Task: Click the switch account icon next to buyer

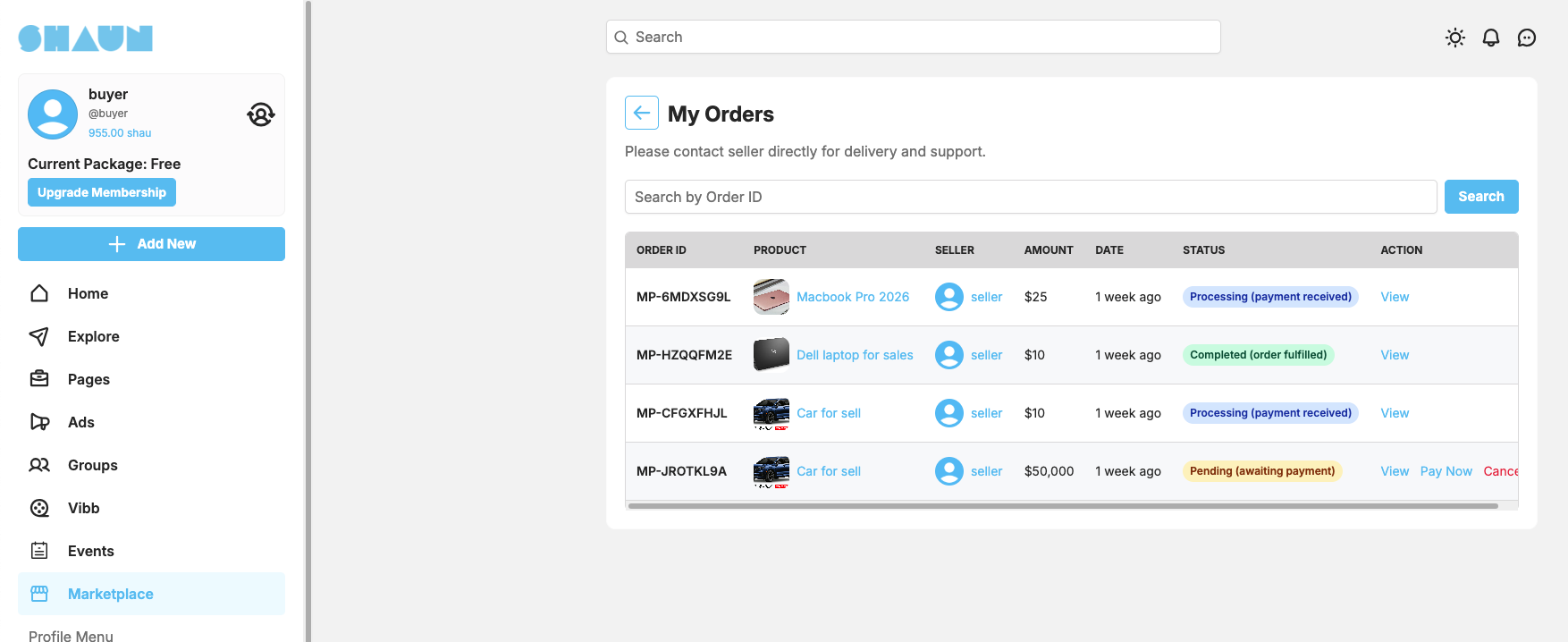Action: (261, 114)
